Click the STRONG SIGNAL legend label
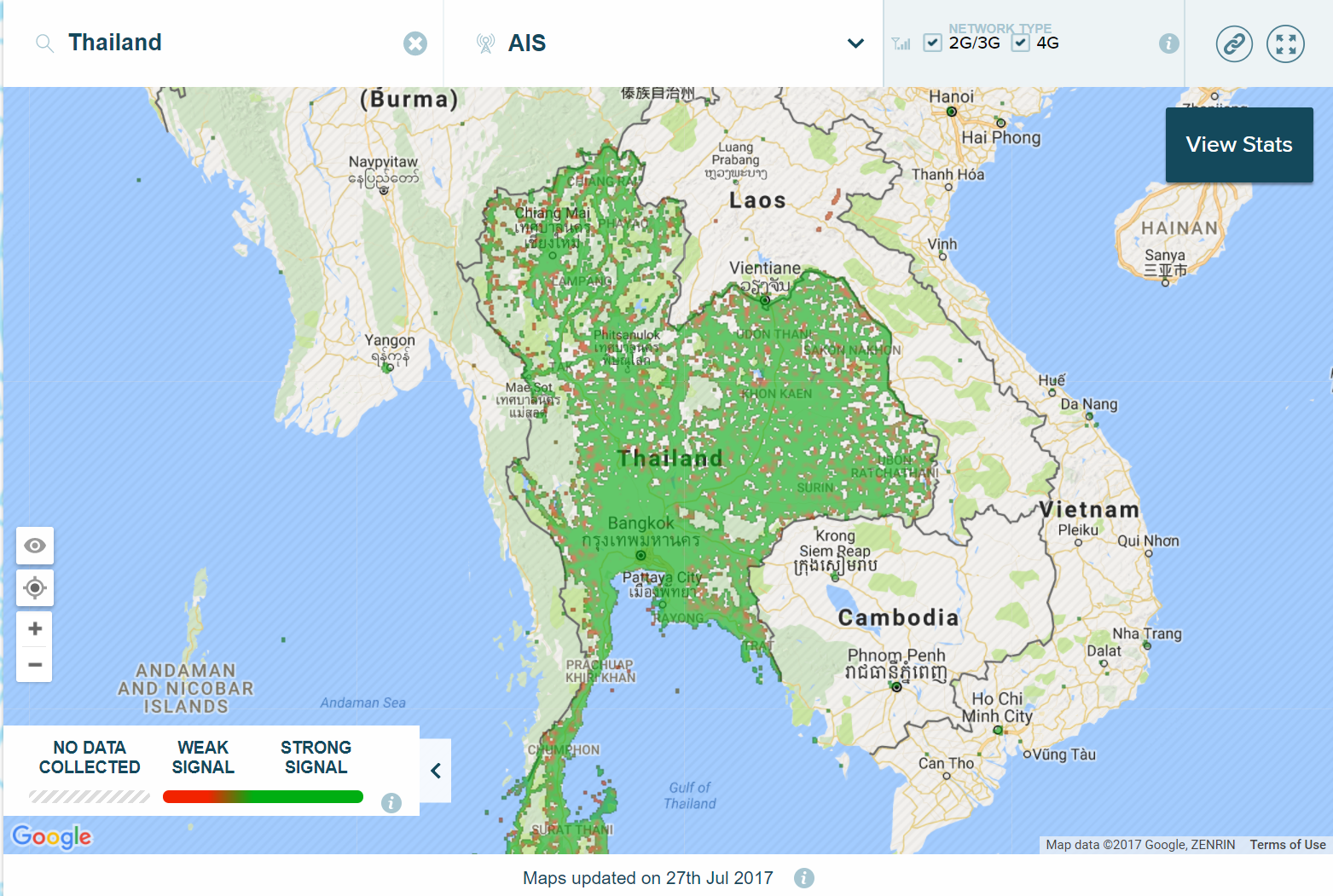 [316, 757]
